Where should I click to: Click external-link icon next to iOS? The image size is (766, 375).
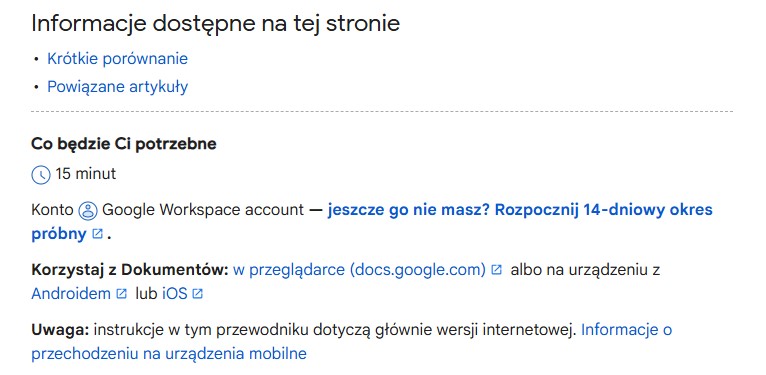click(x=197, y=293)
